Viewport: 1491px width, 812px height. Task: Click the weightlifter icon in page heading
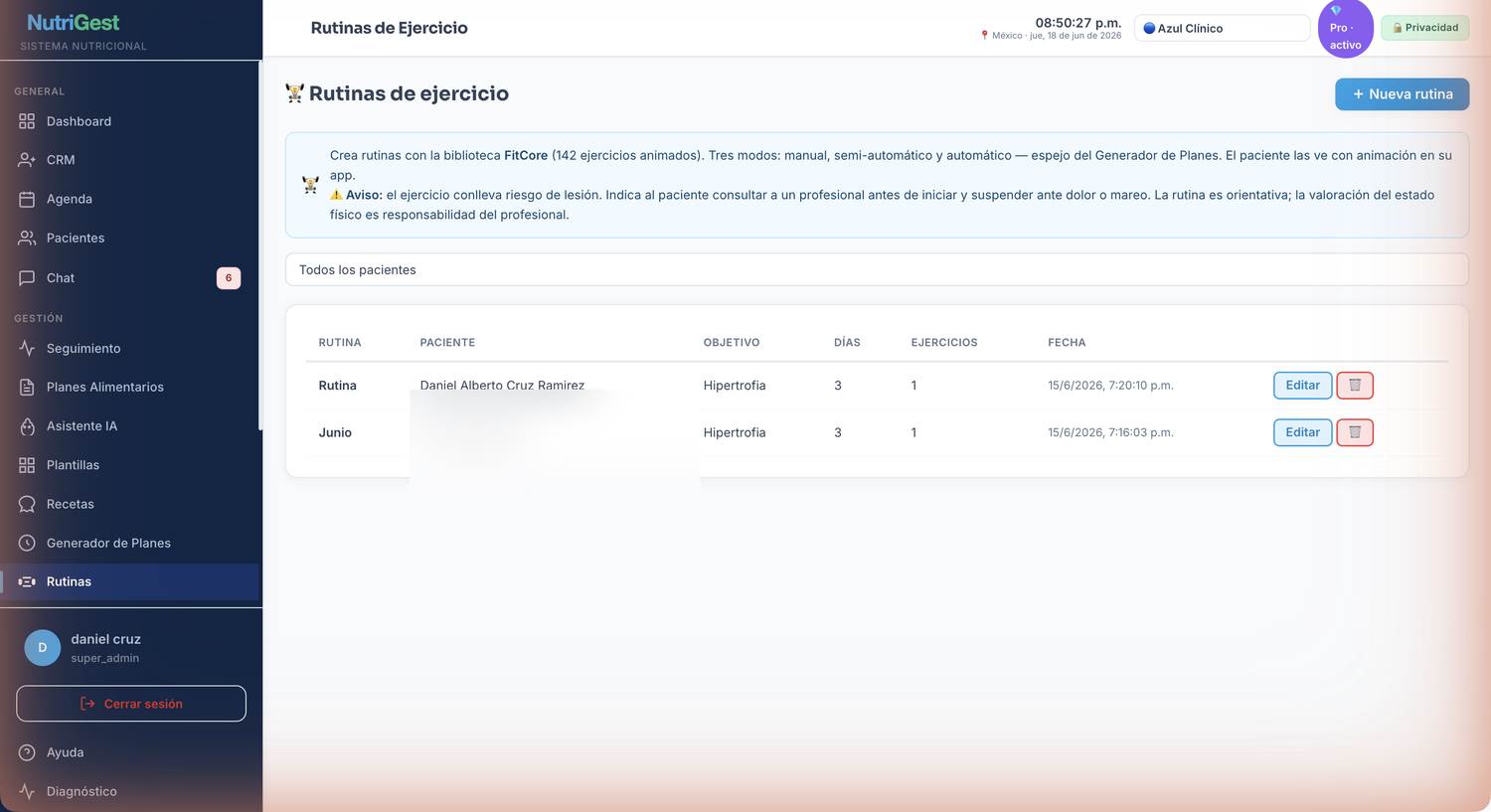[294, 93]
